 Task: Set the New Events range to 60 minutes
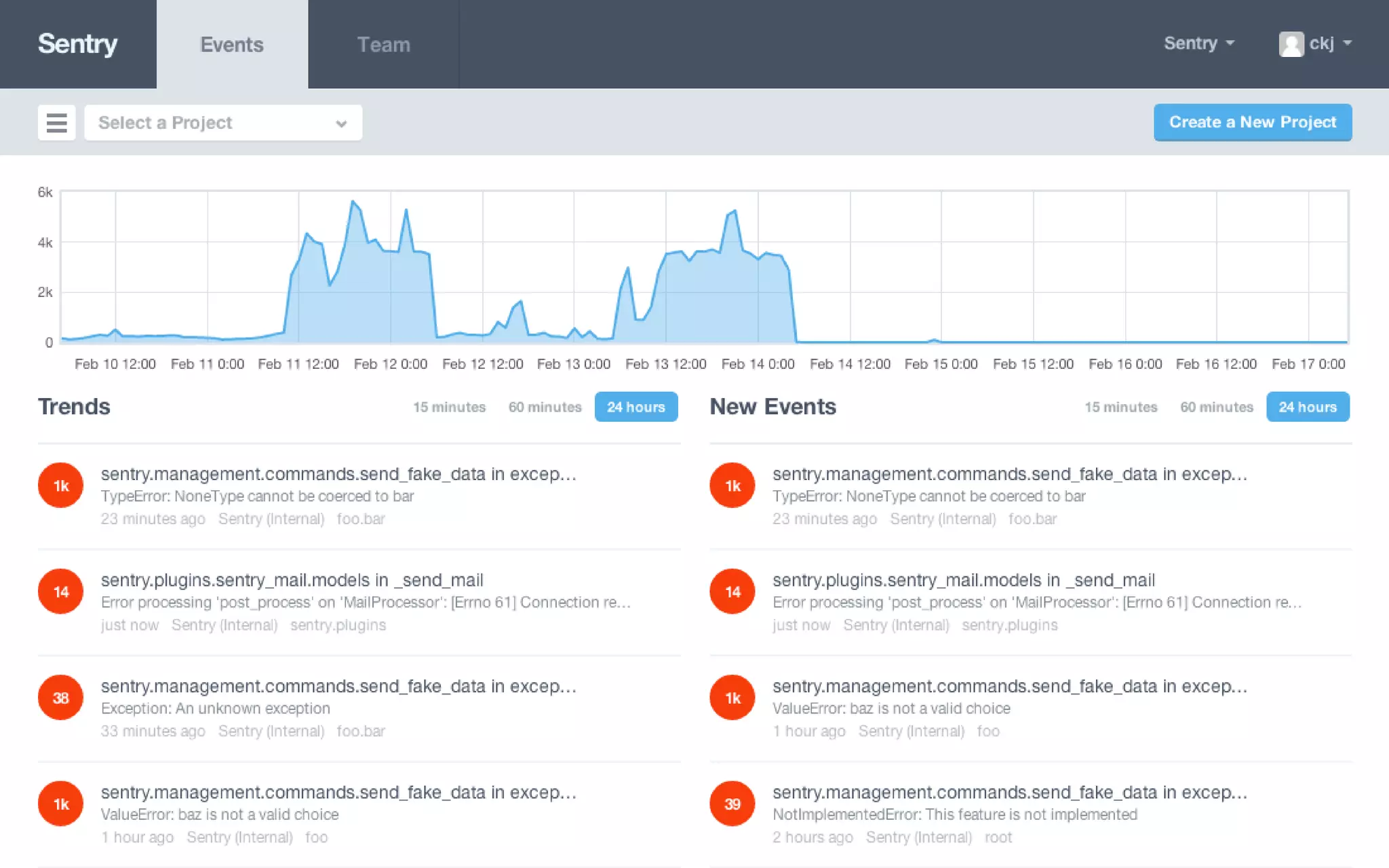click(x=1216, y=407)
